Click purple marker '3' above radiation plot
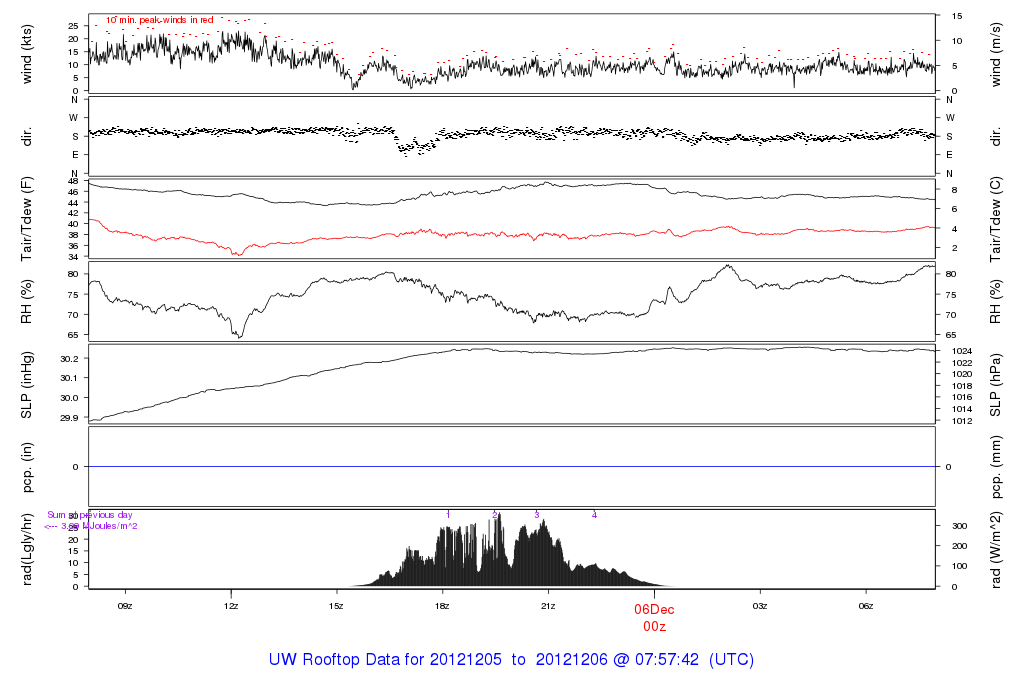This screenshot has width=1024, height=700. 537,515
